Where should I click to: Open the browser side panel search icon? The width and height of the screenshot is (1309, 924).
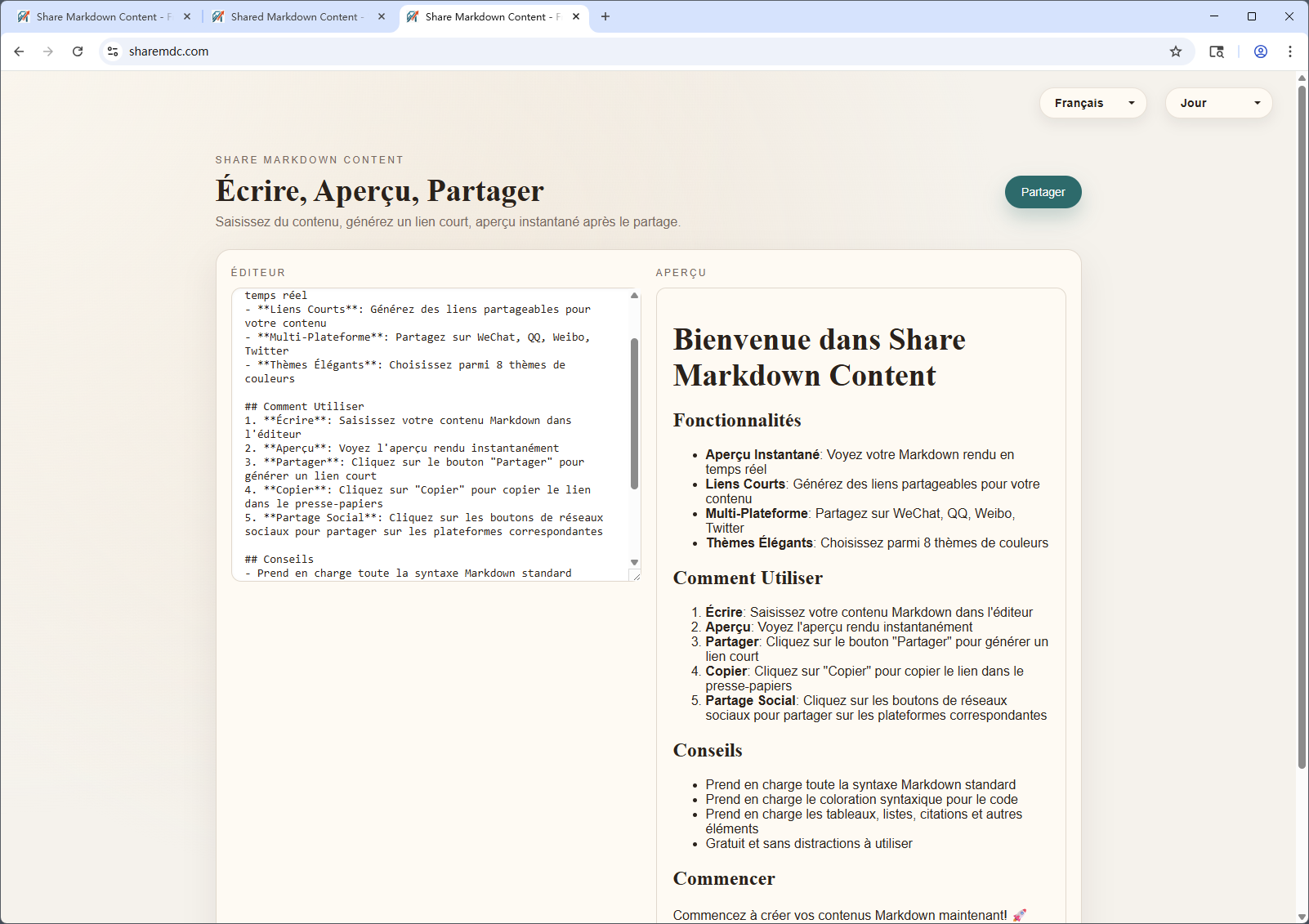1217,51
